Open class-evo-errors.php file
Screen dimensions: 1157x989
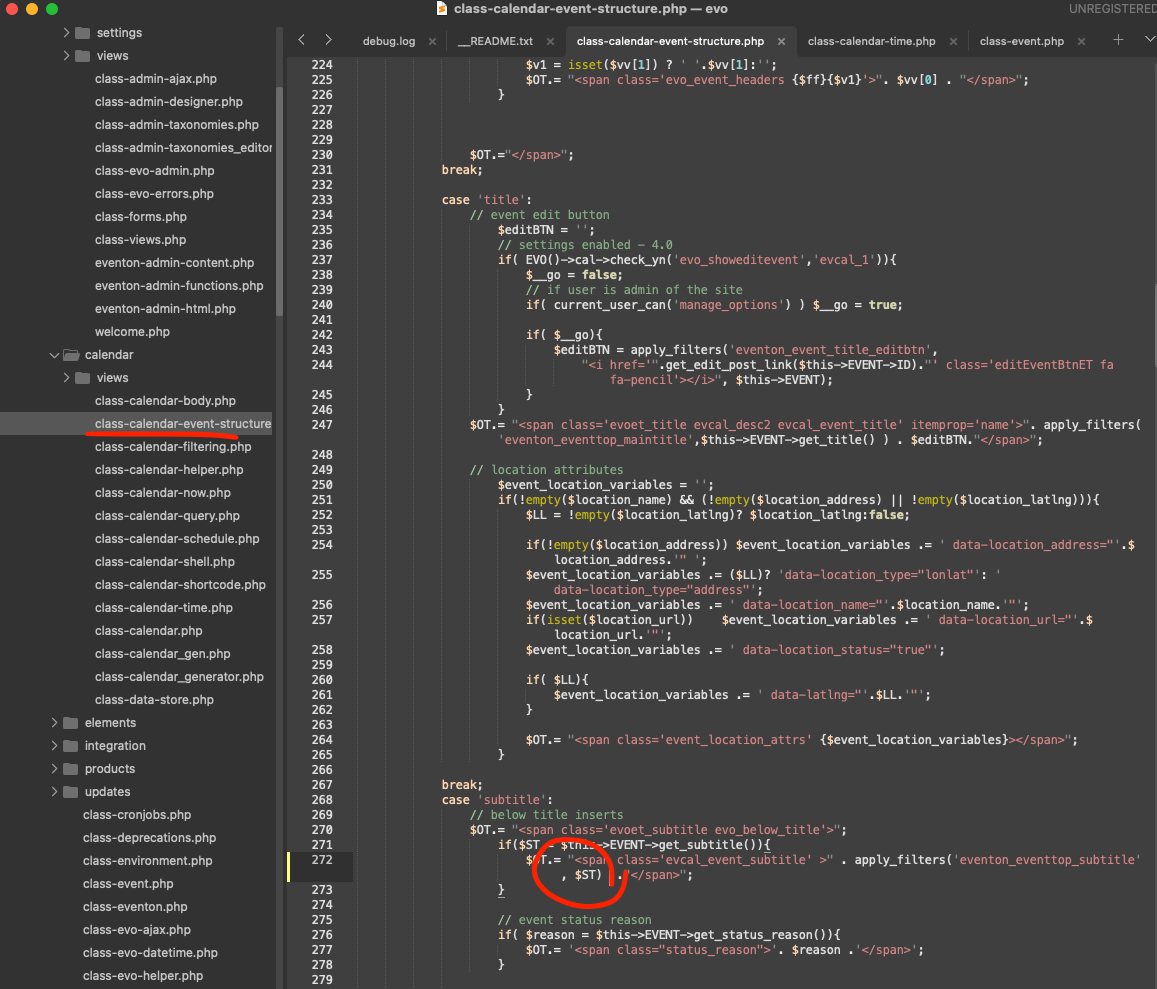pos(154,193)
